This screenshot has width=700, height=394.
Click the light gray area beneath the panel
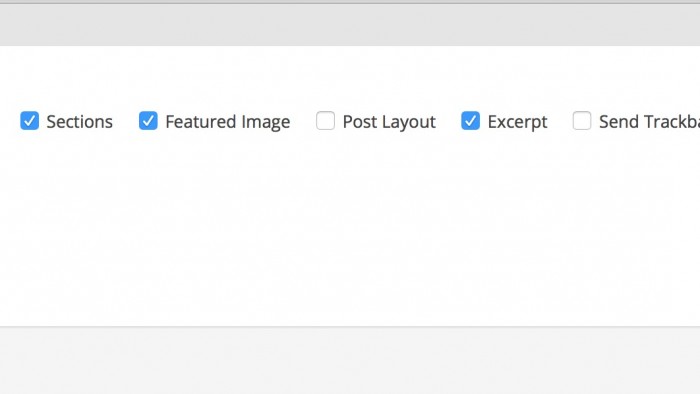350,361
